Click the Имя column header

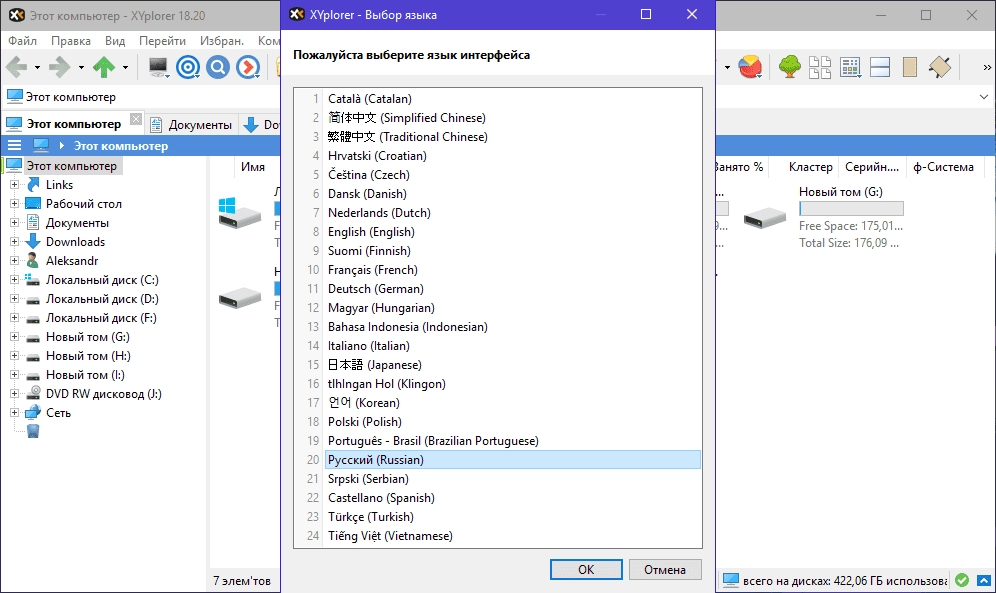coord(253,167)
